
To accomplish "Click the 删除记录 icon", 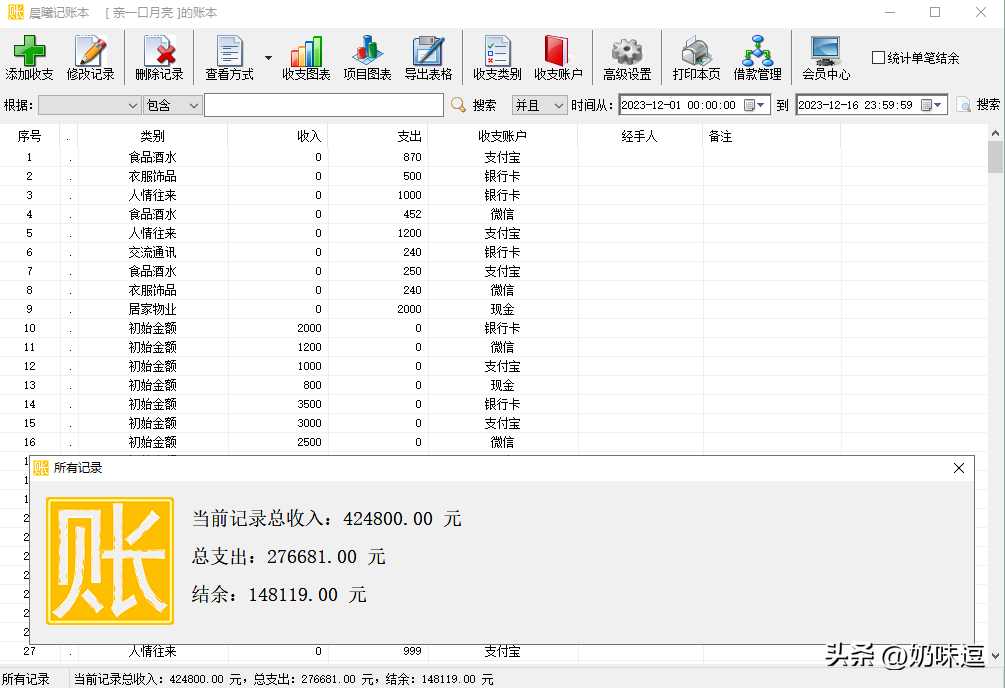I will [158, 57].
